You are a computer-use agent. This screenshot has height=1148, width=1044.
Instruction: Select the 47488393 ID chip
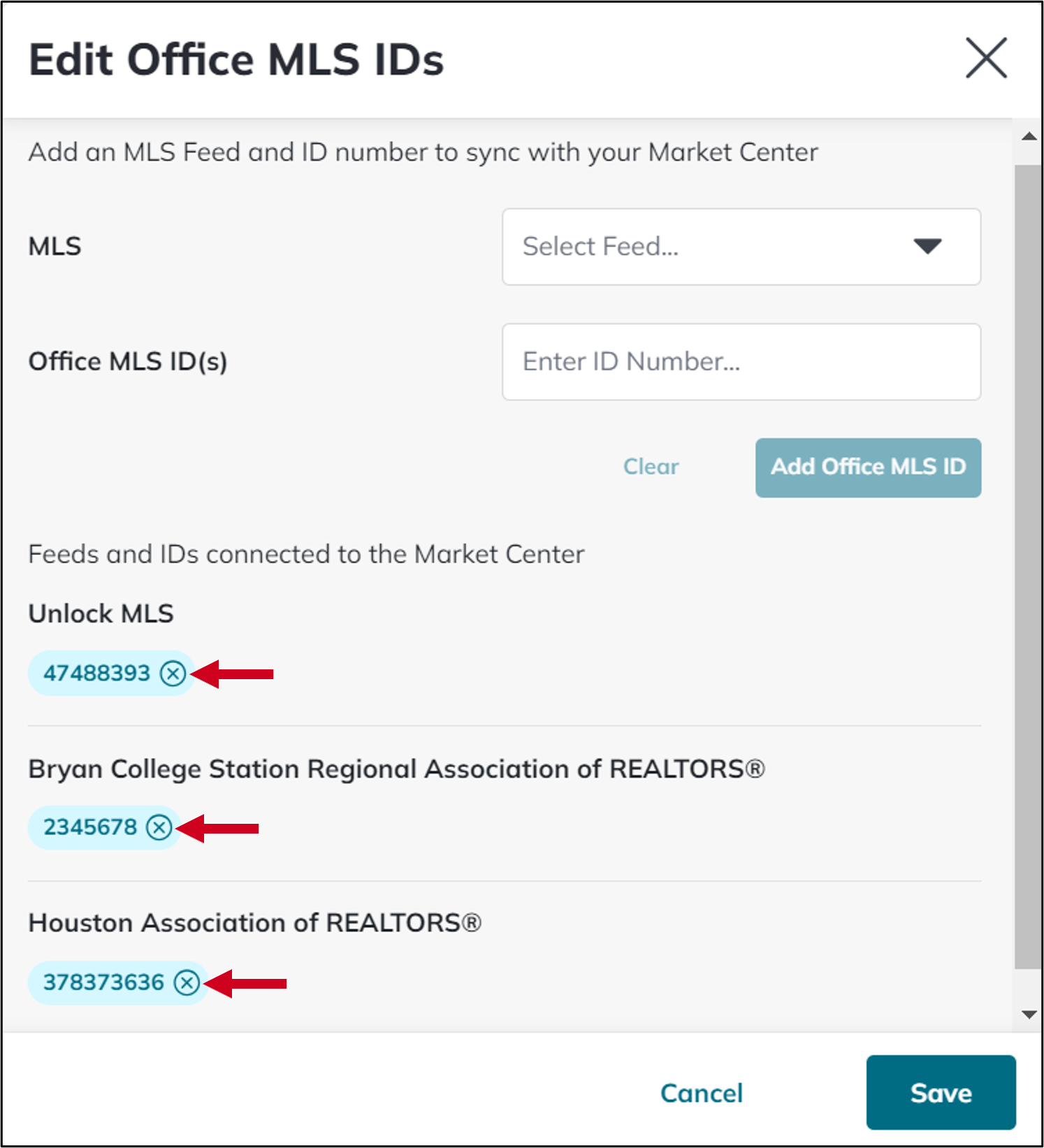pos(96,673)
